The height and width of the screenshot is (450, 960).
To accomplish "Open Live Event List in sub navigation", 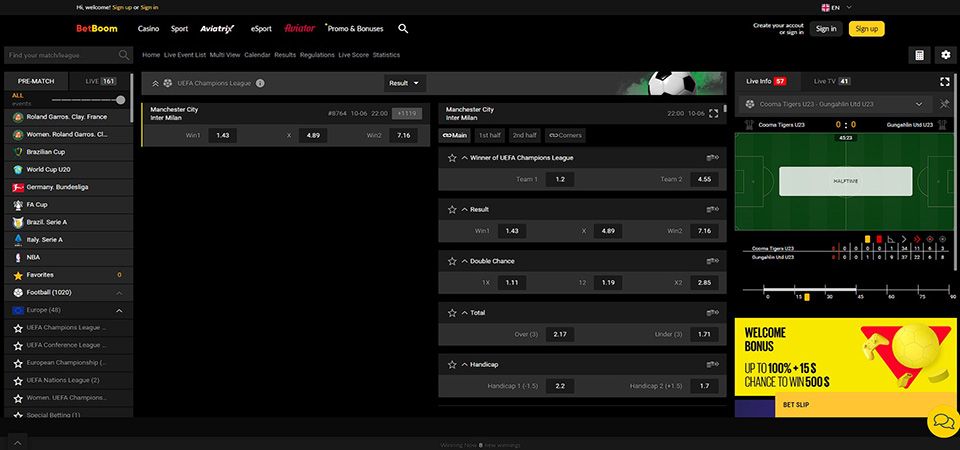I will click(185, 55).
